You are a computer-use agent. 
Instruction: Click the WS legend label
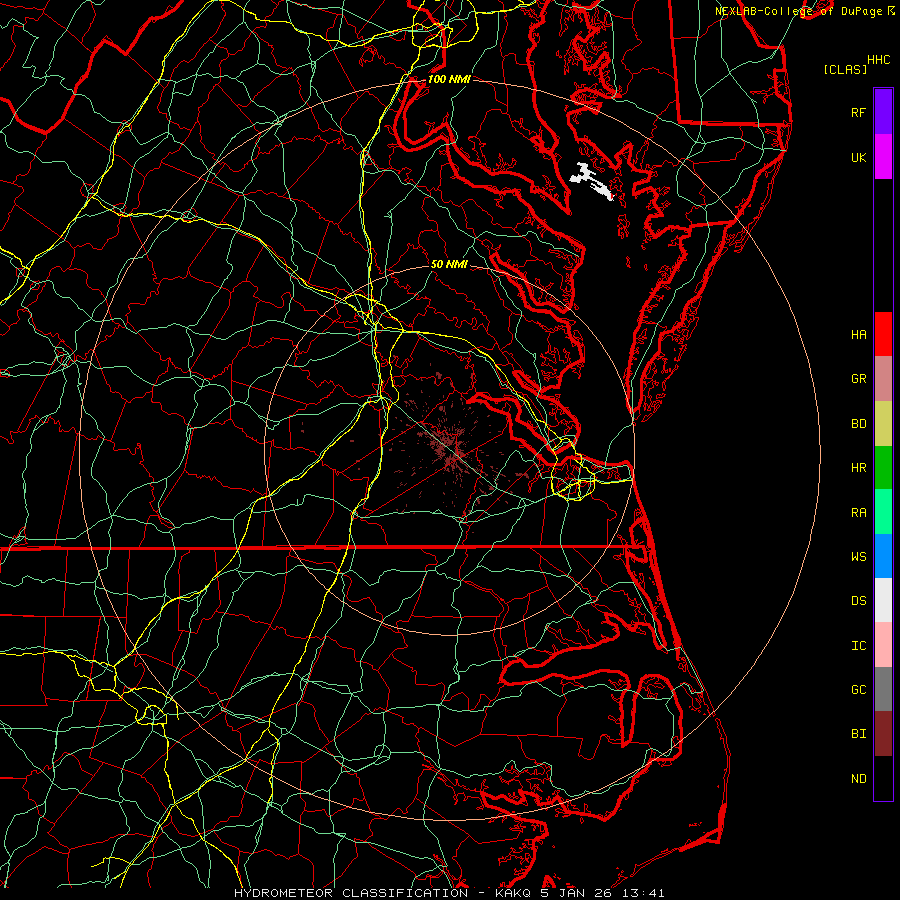858,556
